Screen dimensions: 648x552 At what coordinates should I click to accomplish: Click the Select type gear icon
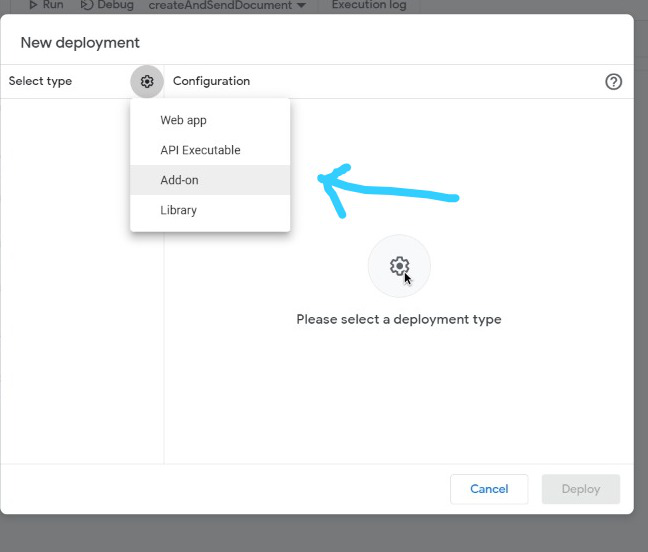pyautogui.click(x=147, y=81)
